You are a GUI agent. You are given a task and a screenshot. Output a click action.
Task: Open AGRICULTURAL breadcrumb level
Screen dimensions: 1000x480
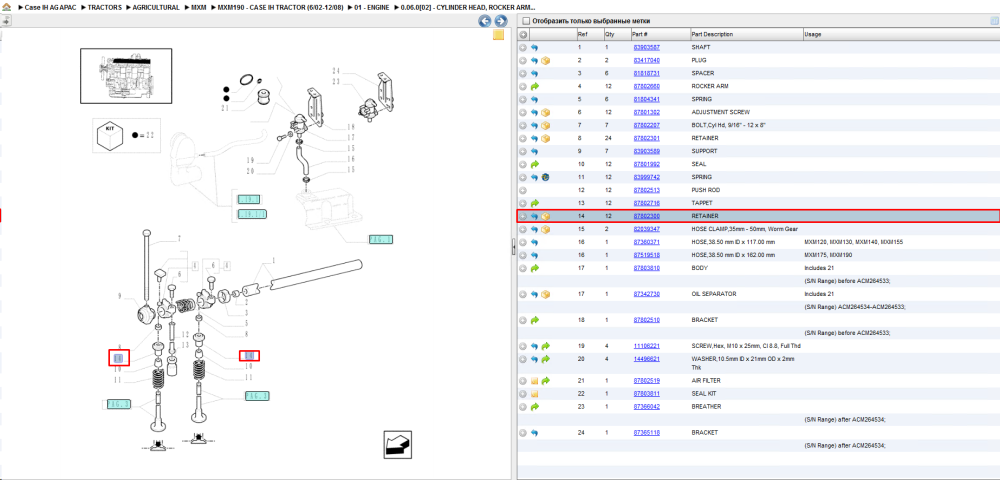156,7
